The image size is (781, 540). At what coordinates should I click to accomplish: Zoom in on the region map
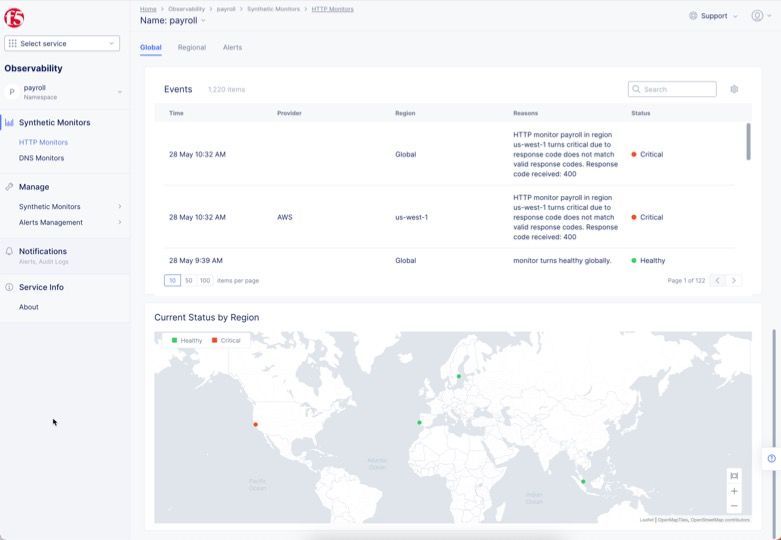(734, 491)
